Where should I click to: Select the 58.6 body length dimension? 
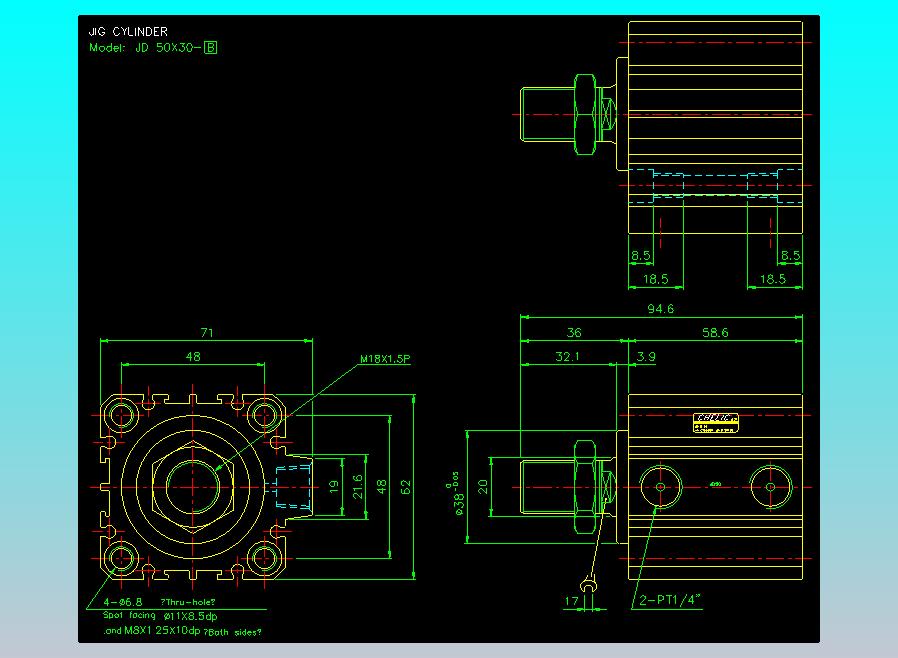[715, 332]
